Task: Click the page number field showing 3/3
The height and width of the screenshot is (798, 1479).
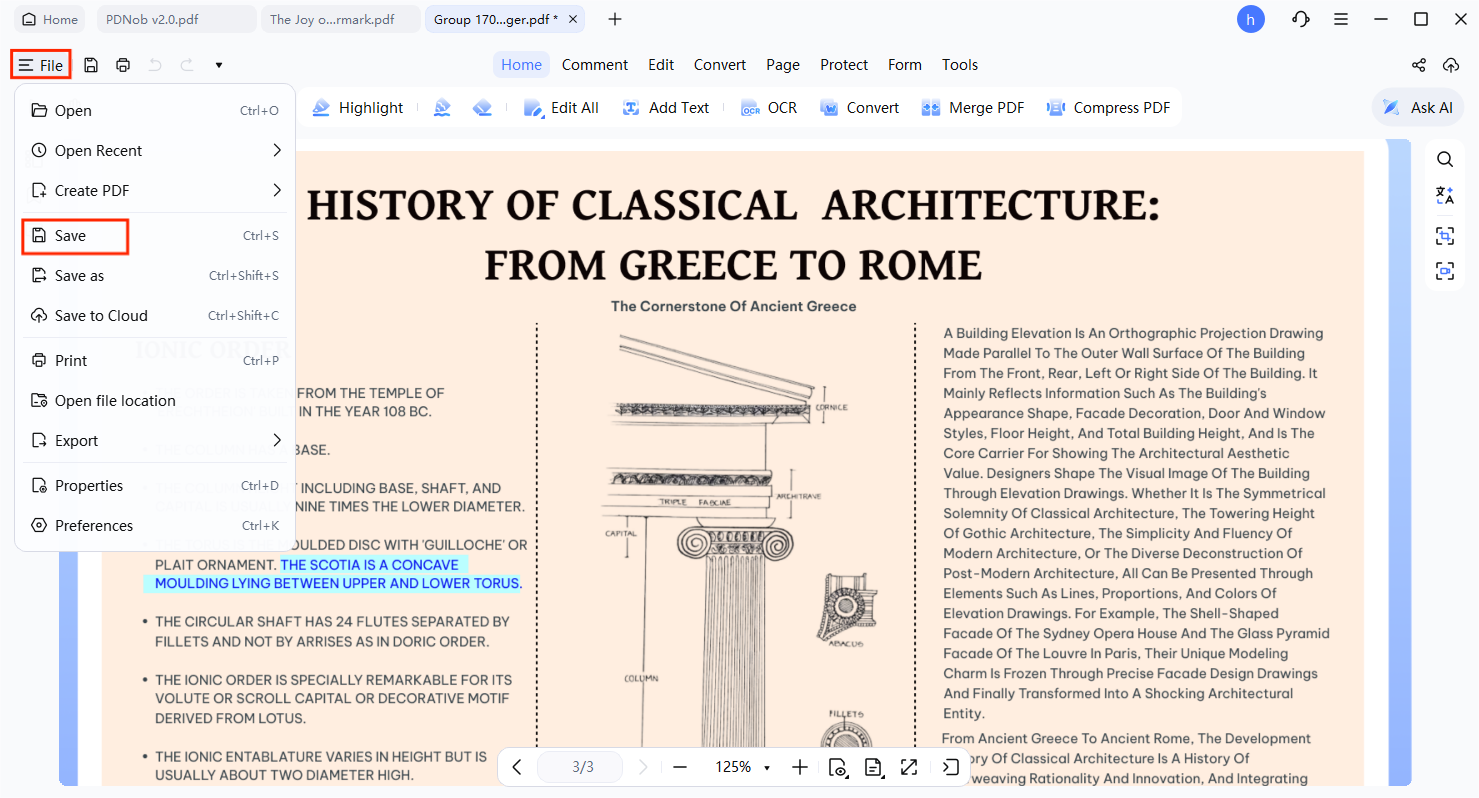Action: pyautogui.click(x=580, y=767)
